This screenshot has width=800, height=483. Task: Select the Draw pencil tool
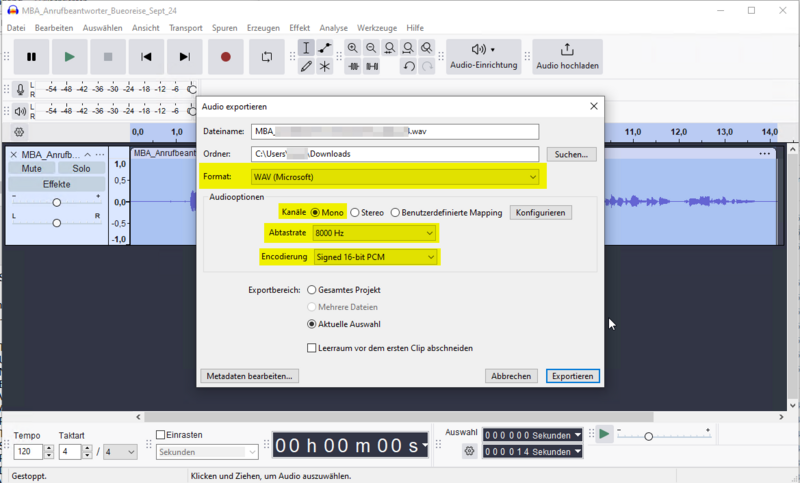tap(306, 66)
